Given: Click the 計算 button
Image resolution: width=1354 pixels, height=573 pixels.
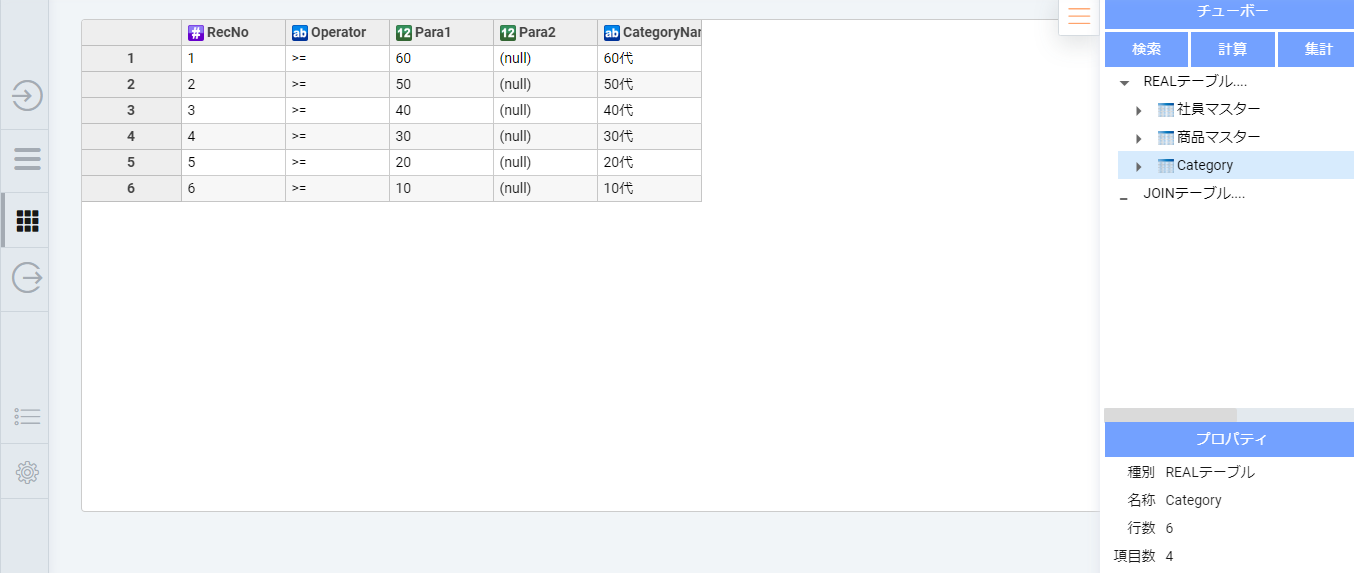Looking at the screenshot, I should click(1232, 49).
